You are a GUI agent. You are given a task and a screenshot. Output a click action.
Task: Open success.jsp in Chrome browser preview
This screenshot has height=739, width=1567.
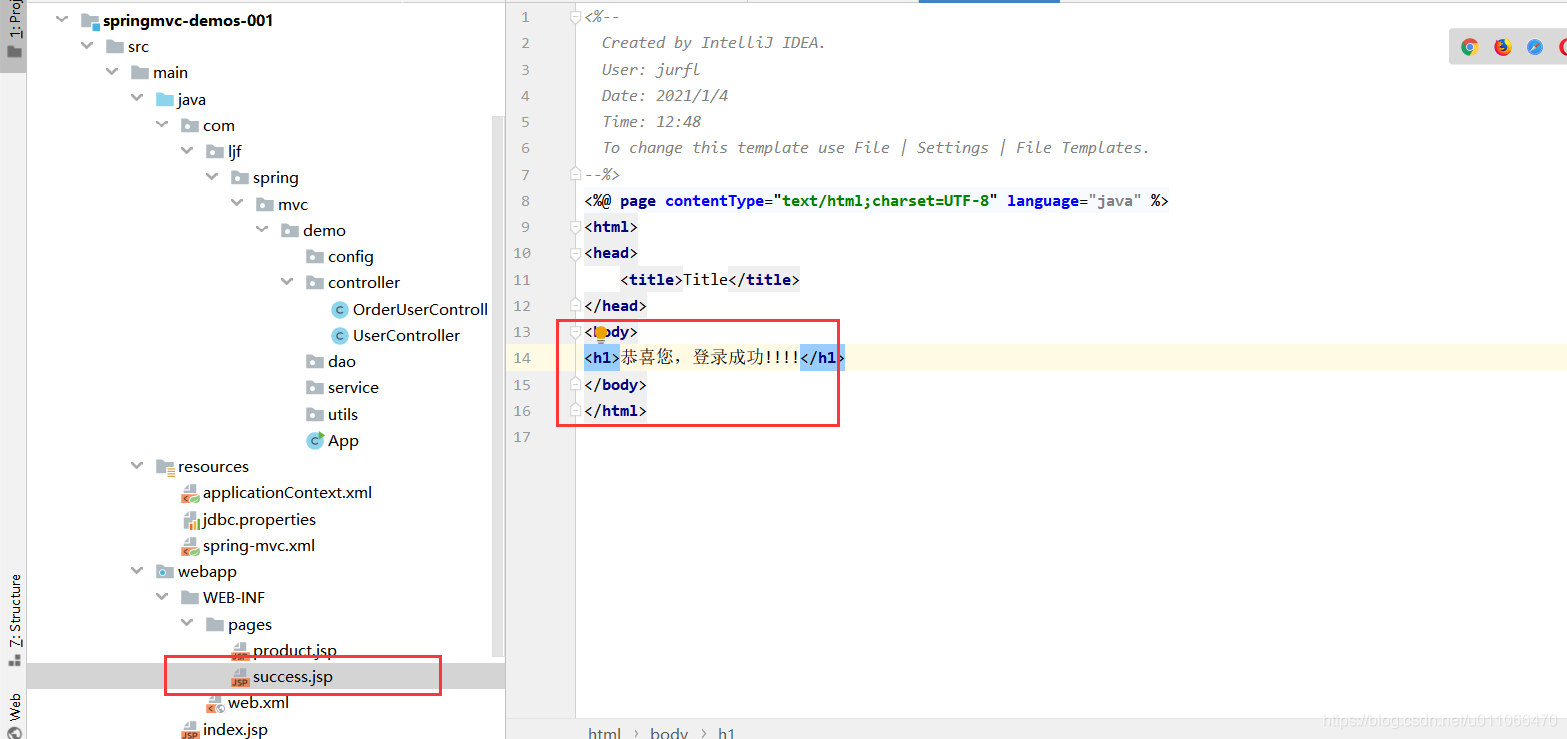point(1469,46)
